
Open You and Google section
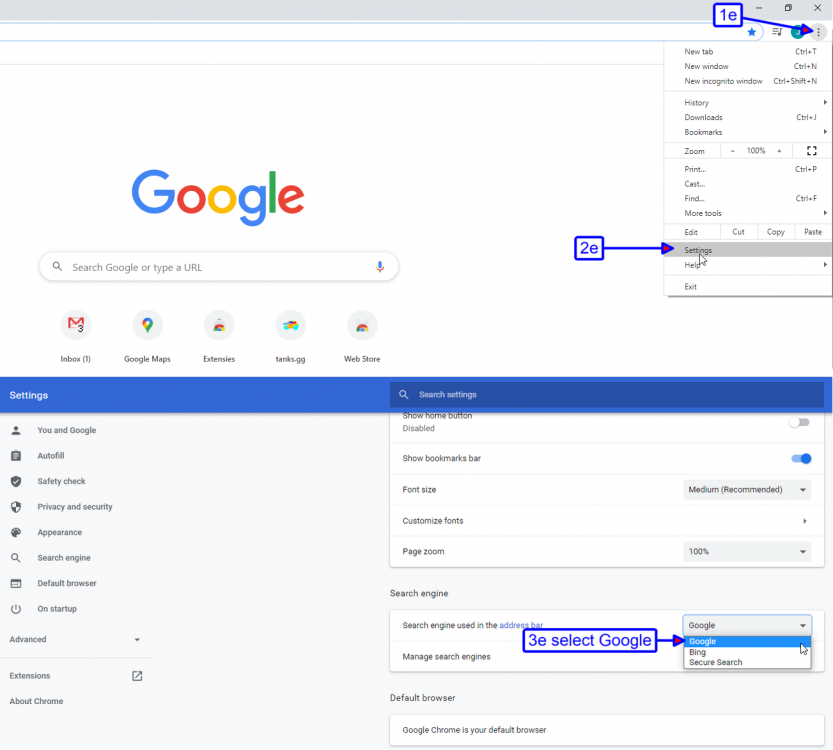point(66,430)
